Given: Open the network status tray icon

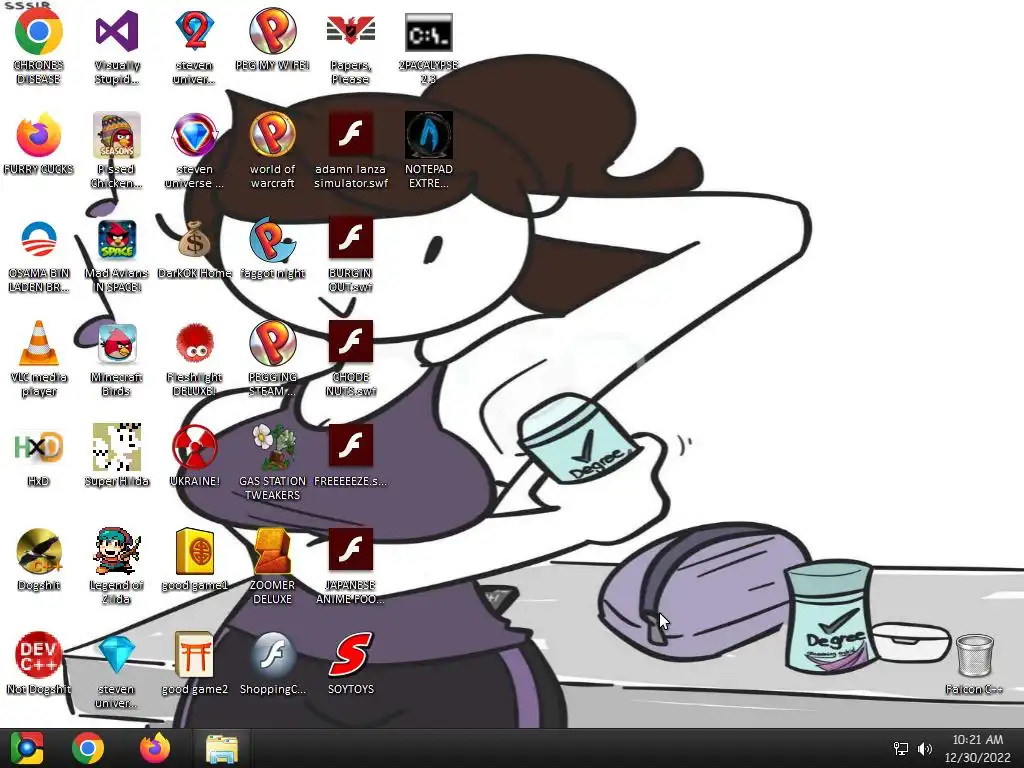Looking at the screenshot, I should (x=901, y=748).
